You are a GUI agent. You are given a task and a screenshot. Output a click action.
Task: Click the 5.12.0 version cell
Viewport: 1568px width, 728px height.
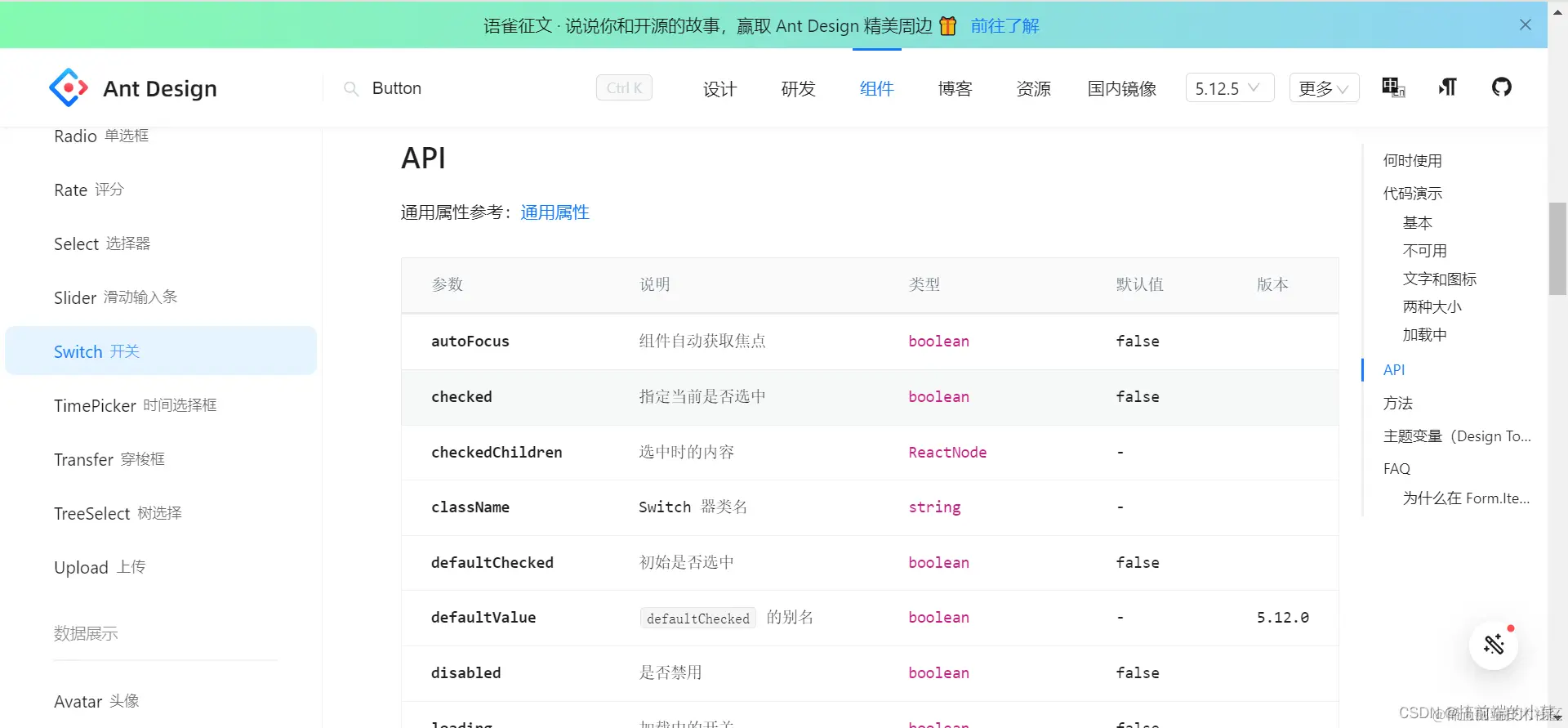point(1282,618)
